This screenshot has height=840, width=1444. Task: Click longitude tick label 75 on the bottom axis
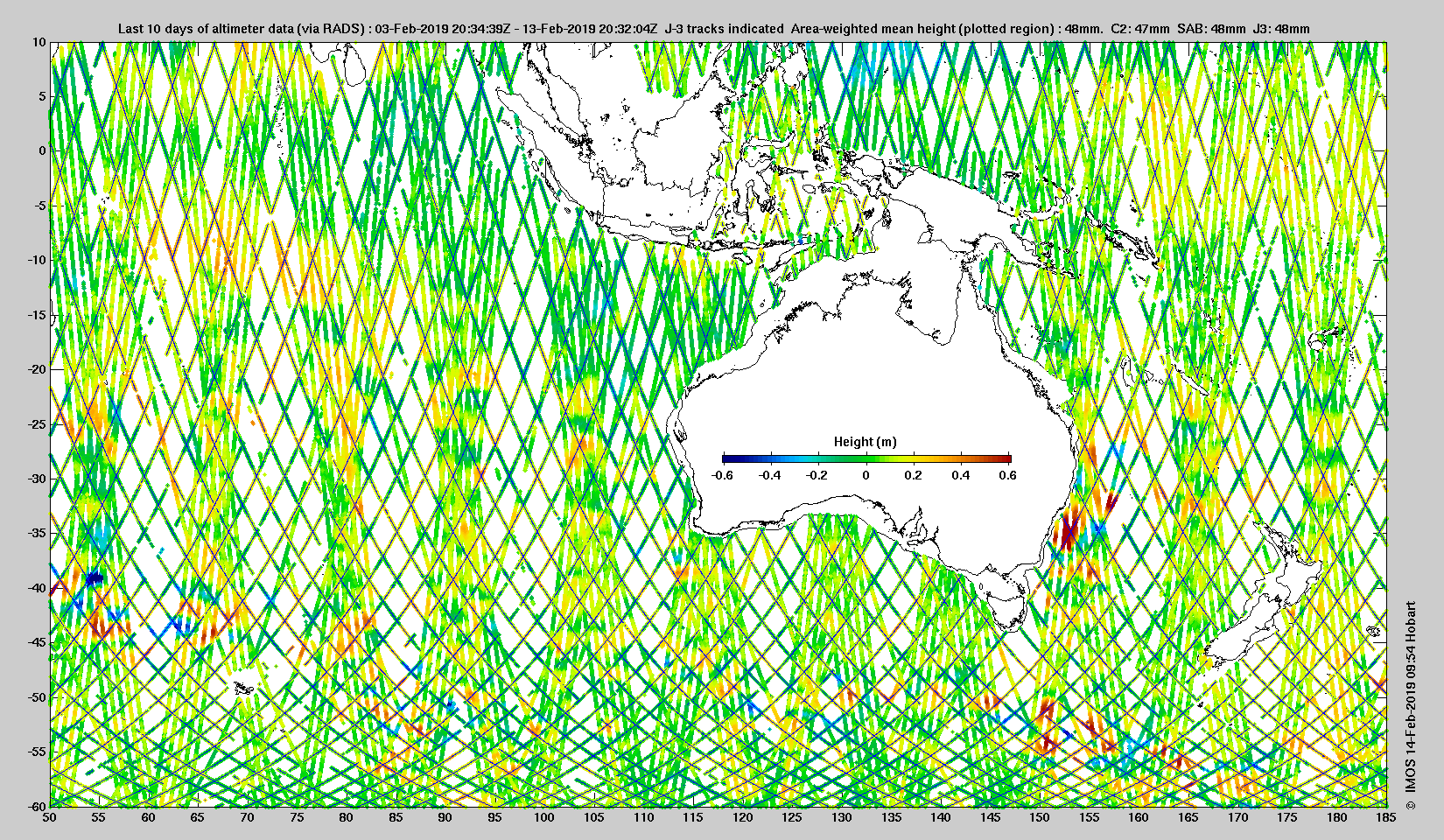[x=297, y=817]
